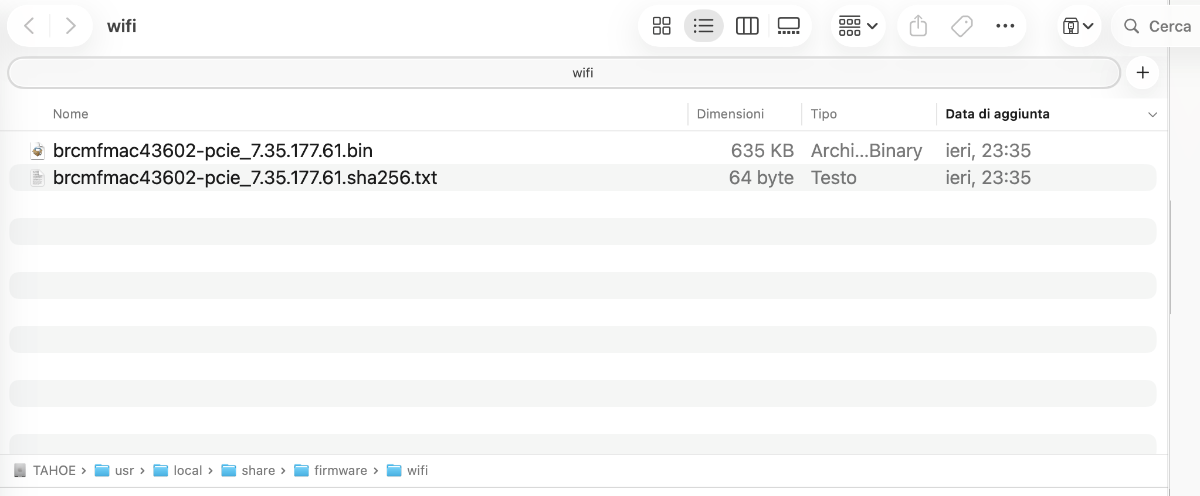
Task: Open the group-by options dropdown
Action: (858, 27)
